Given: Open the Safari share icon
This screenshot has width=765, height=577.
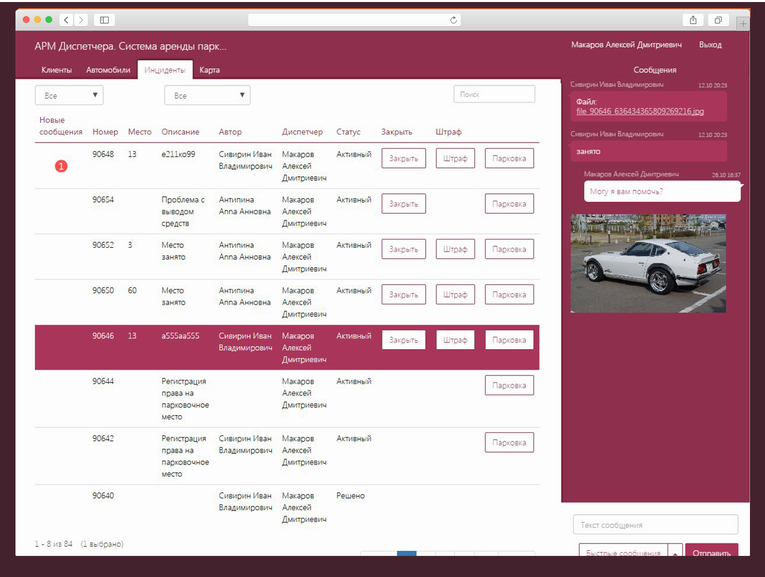Looking at the screenshot, I should click(693, 20).
